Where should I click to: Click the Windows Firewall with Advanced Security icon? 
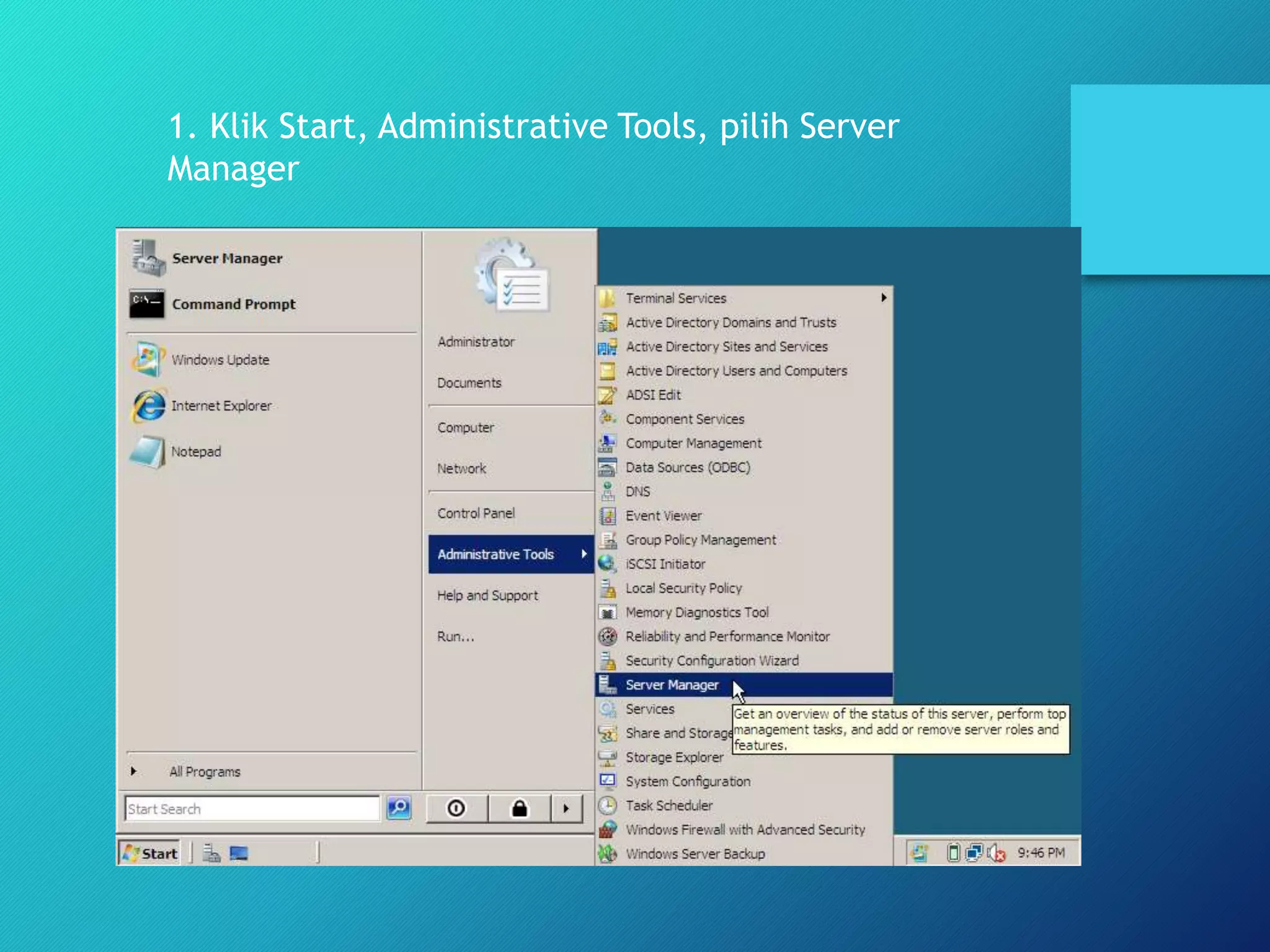point(608,830)
